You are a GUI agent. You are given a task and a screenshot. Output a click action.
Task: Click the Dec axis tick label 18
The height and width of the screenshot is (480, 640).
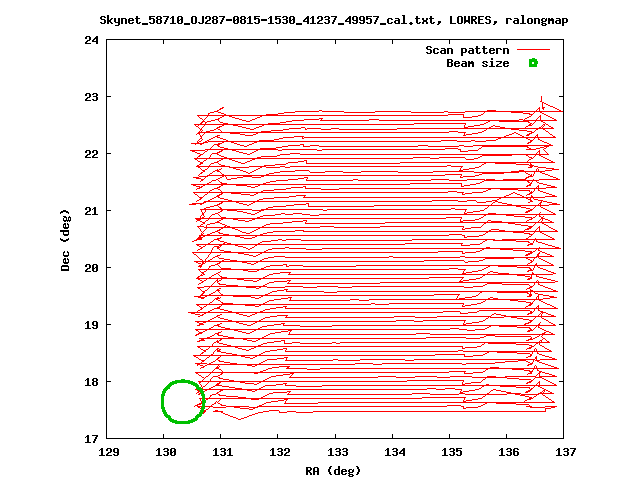coord(91,382)
